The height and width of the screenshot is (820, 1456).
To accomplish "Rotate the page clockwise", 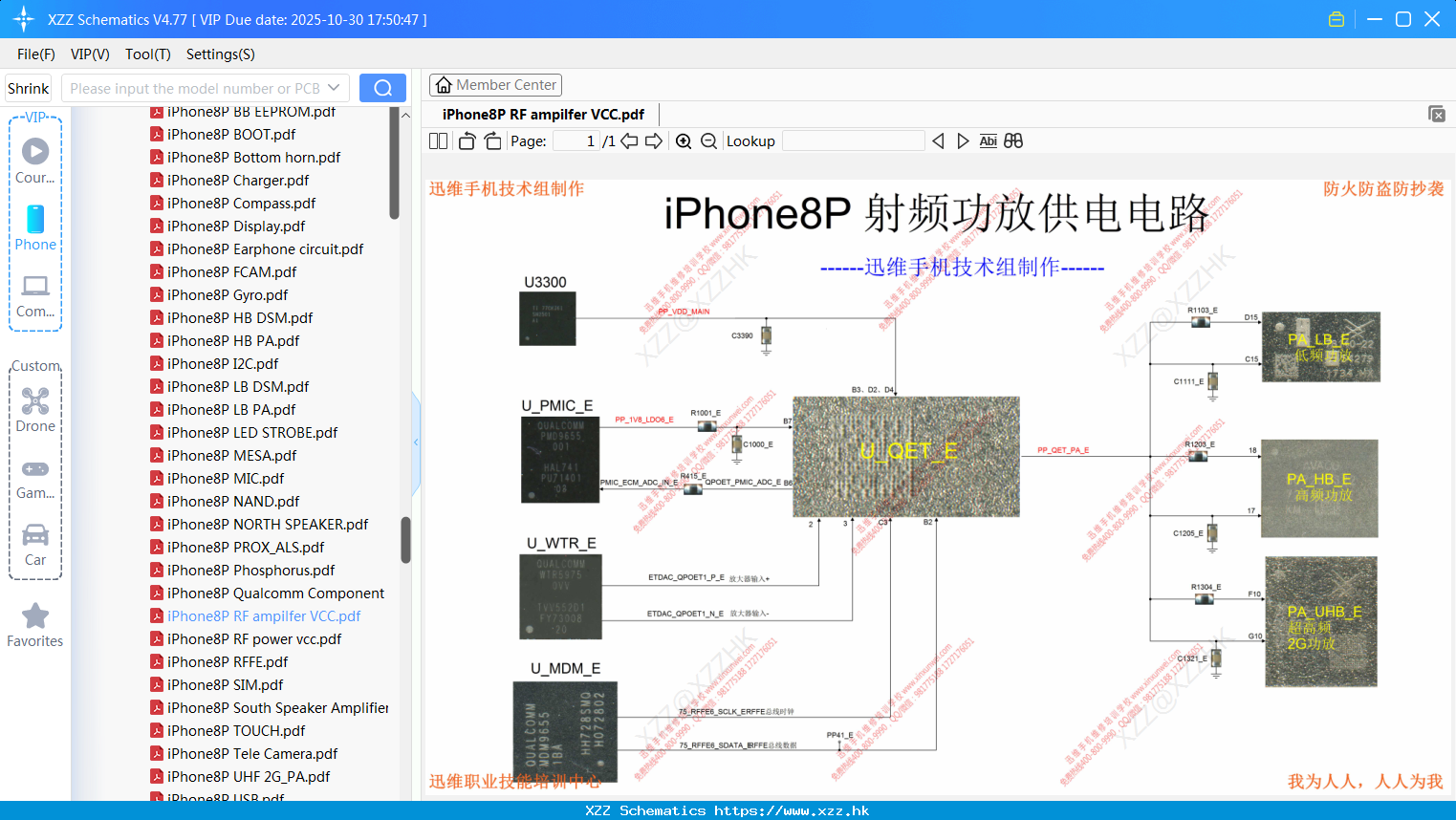I will [x=492, y=141].
